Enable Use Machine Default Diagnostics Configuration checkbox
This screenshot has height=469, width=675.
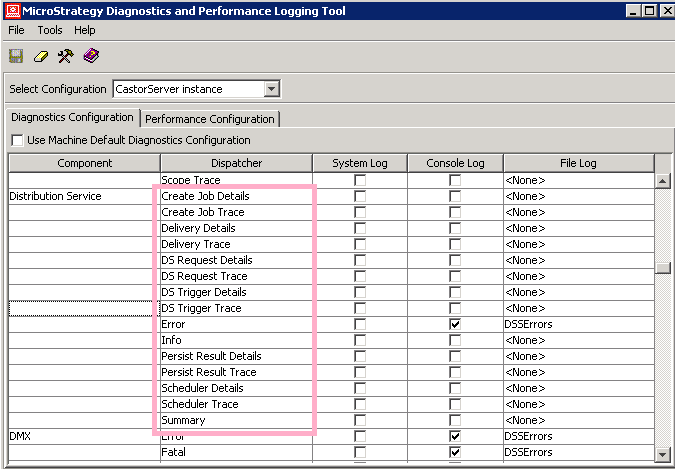click(x=17, y=140)
